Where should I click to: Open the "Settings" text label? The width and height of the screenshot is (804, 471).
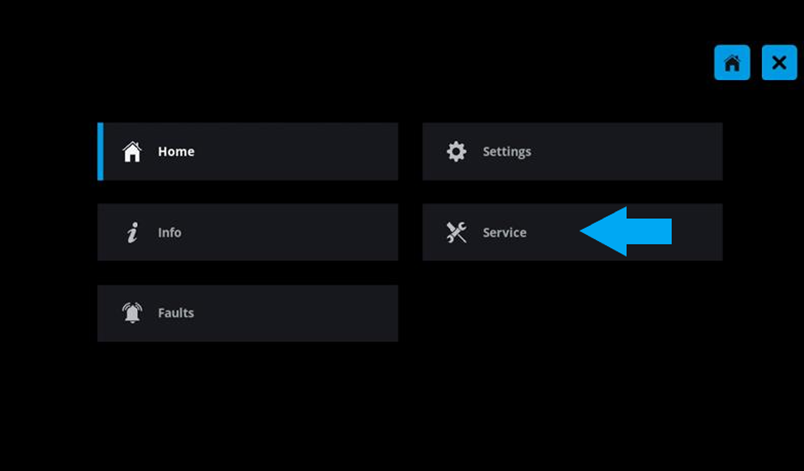coord(507,152)
